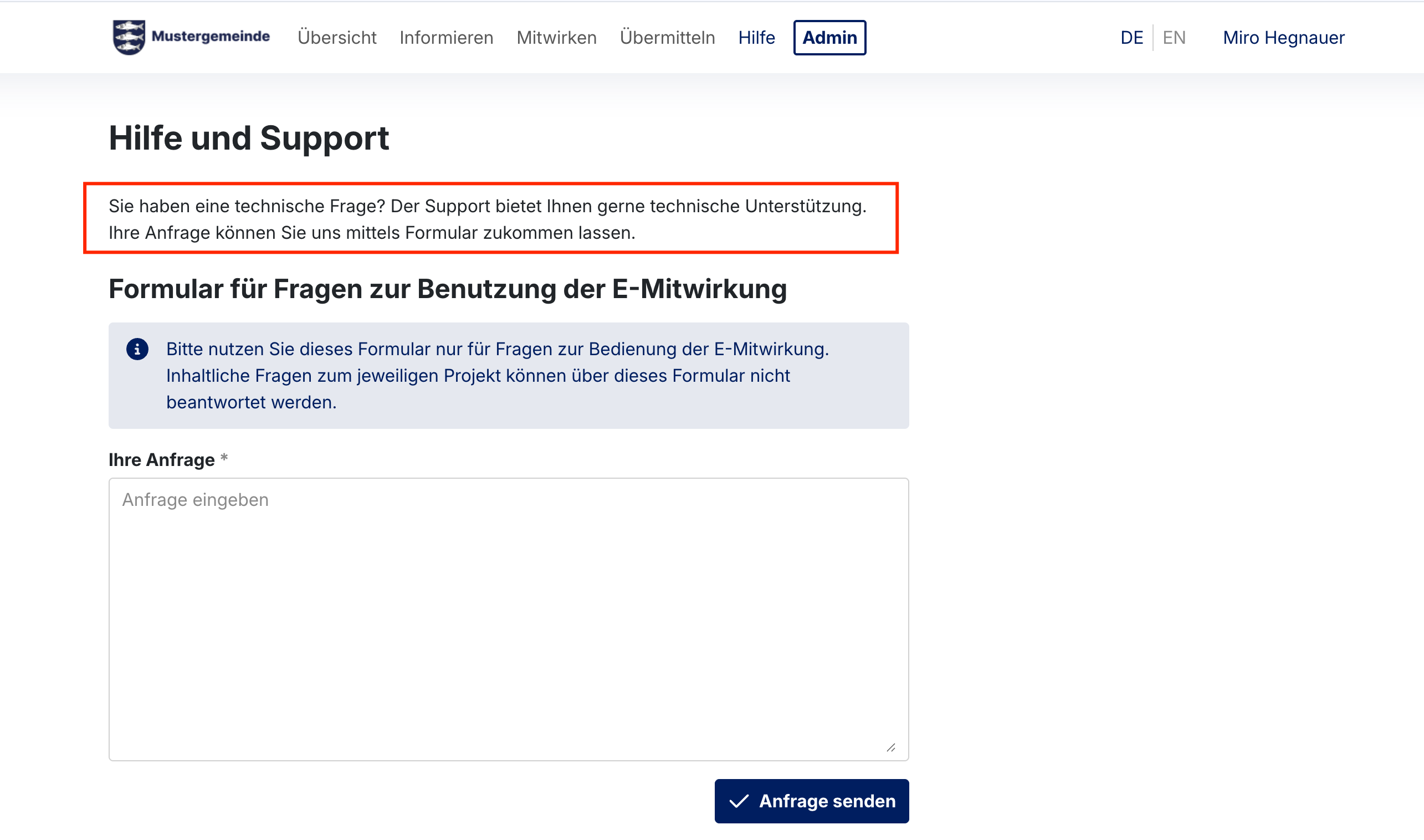The height and width of the screenshot is (840, 1424).
Task: Switch language to EN
Action: pos(1174,37)
